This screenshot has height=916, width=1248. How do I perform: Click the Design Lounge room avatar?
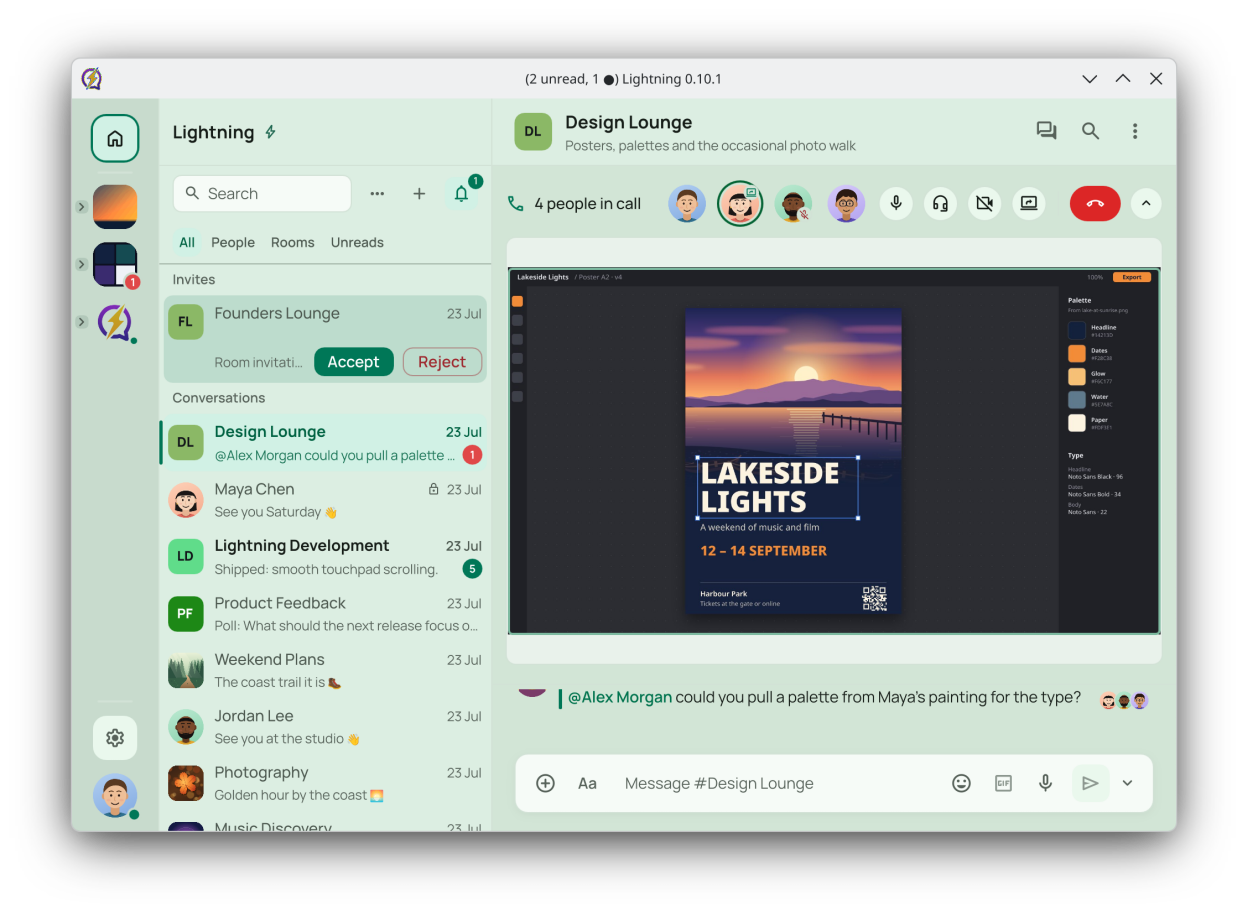tap(533, 132)
